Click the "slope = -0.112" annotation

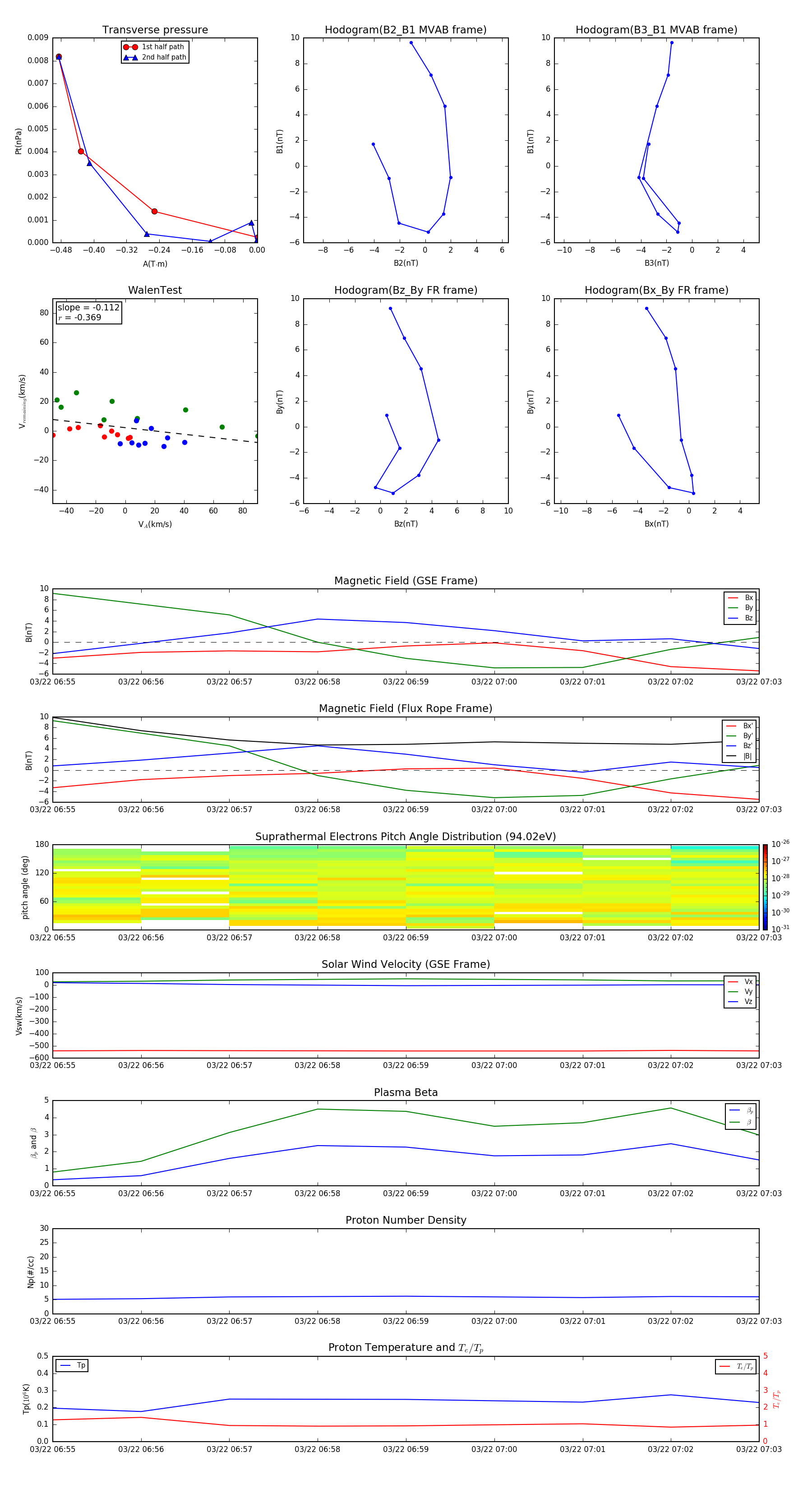(x=88, y=308)
